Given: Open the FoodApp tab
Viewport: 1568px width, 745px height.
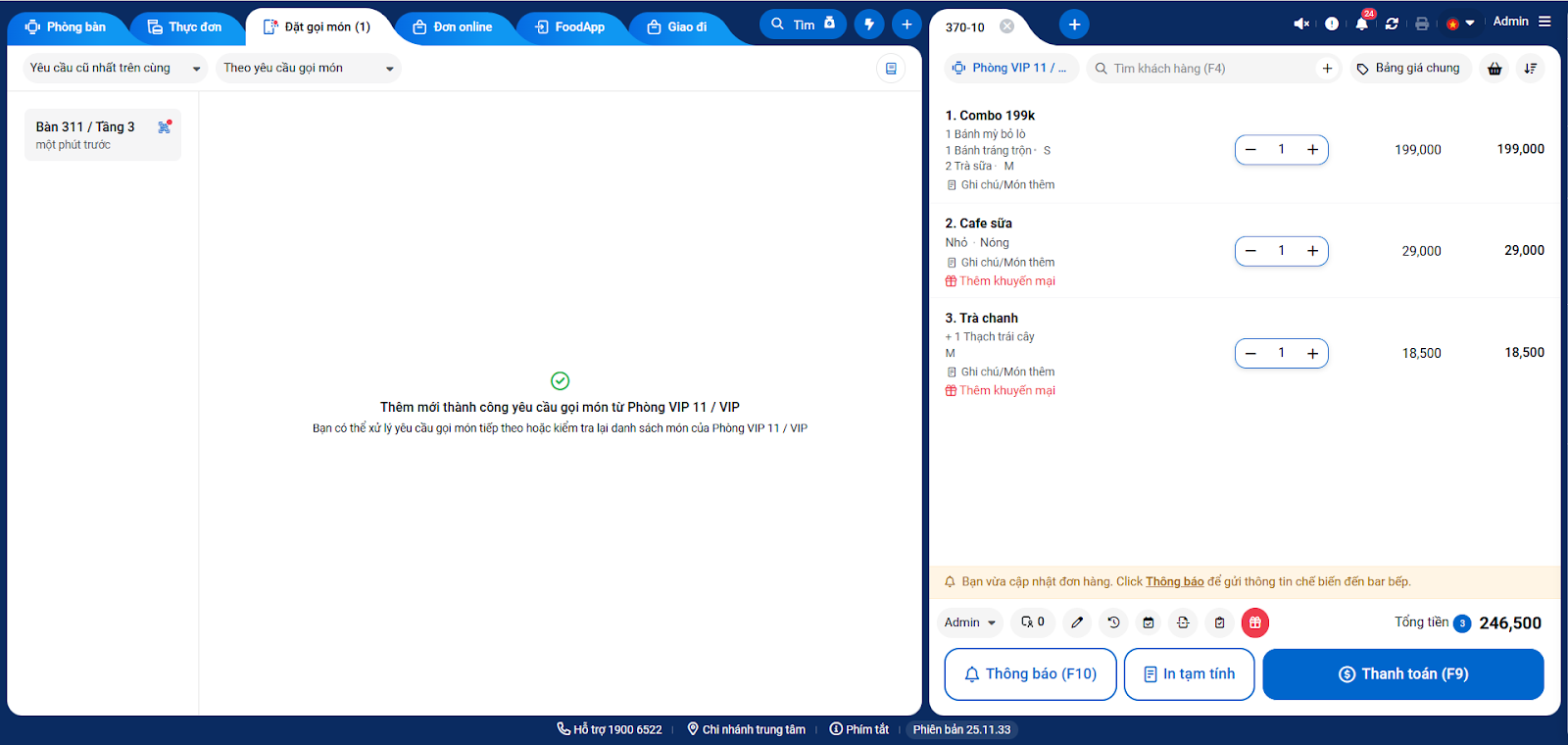Looking at the screenshot, I should click(x=569, y=27).
